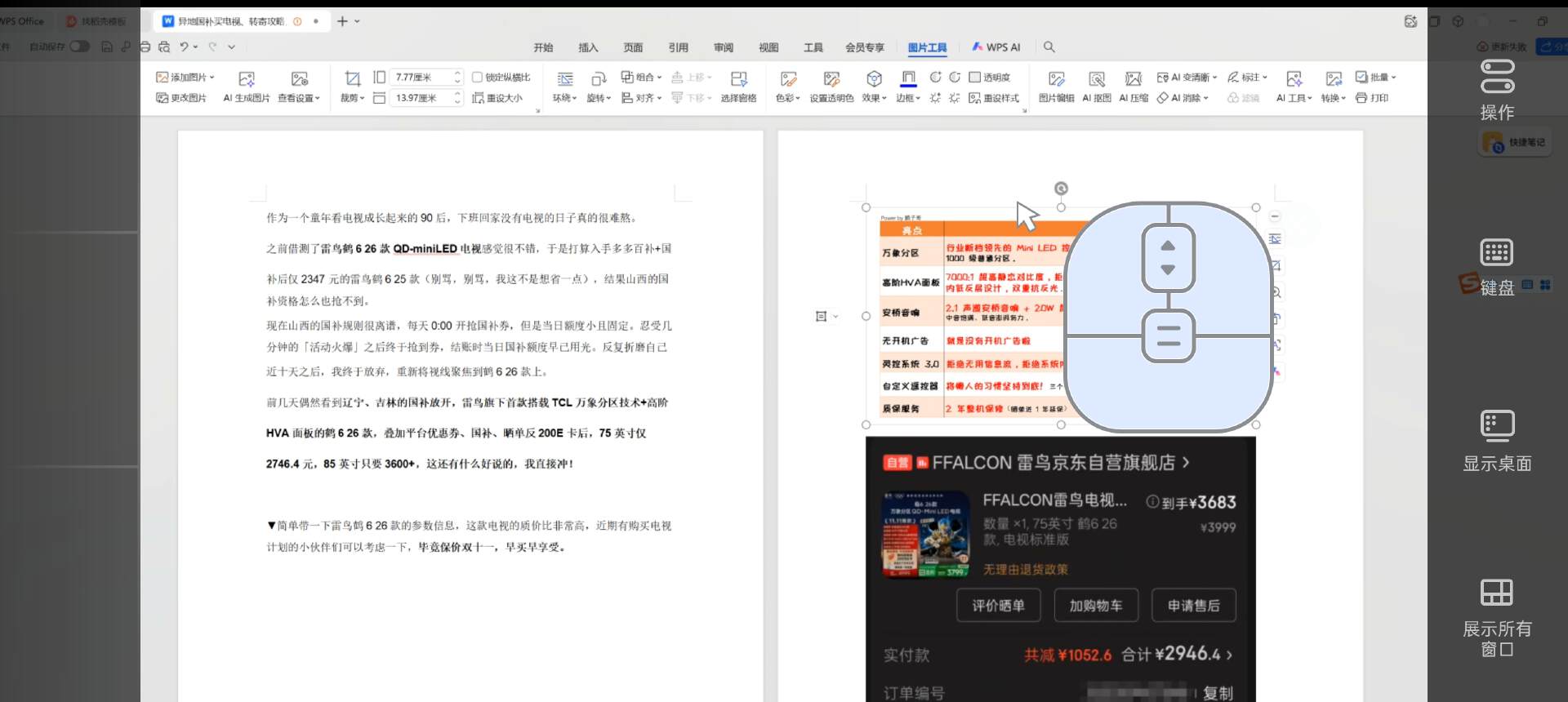Click the AI 抠图 cutout icon

pyautogui.click(x=1096, y=79)
